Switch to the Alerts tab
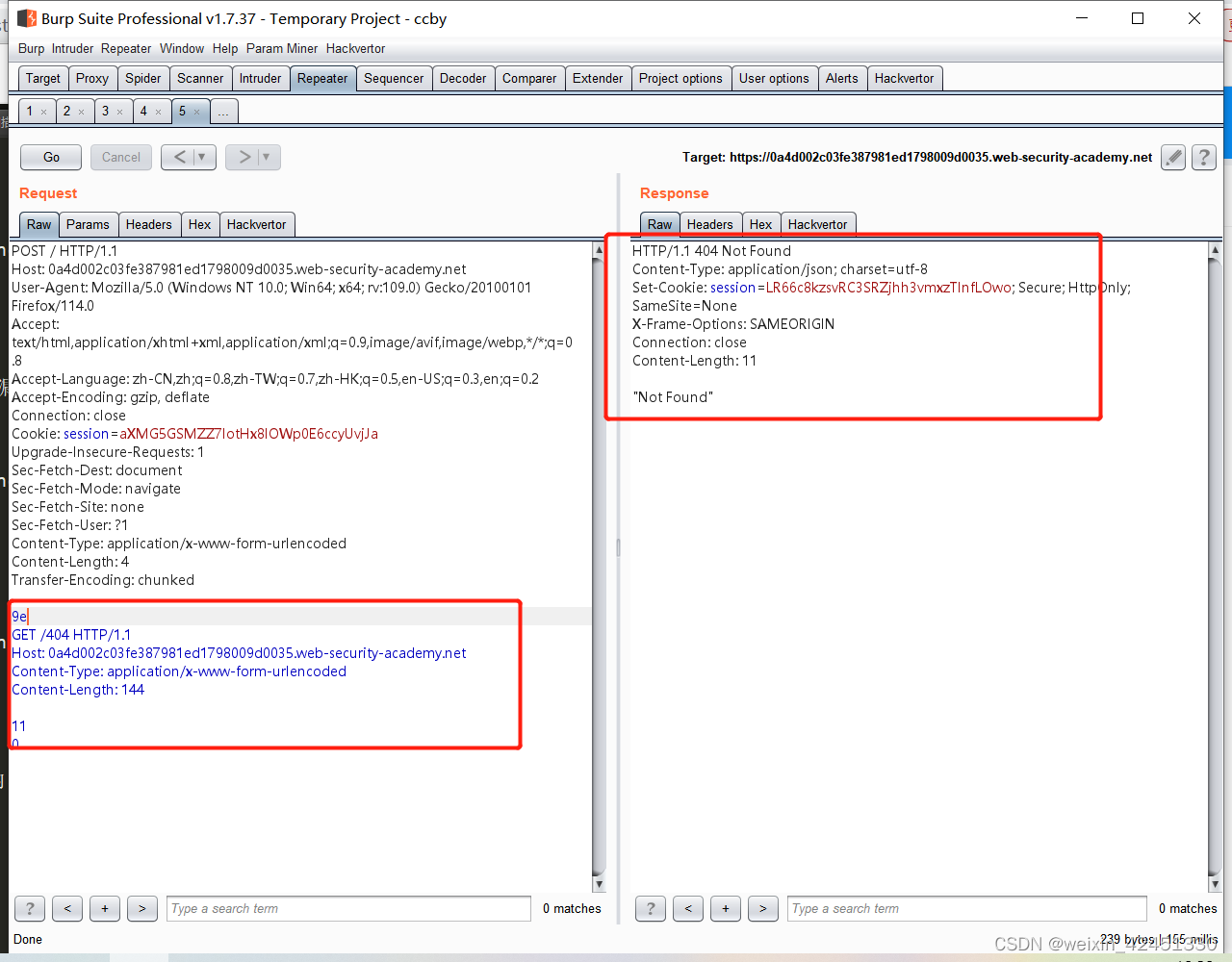Screen dimensions: 1232x962 tap(842, 78)
